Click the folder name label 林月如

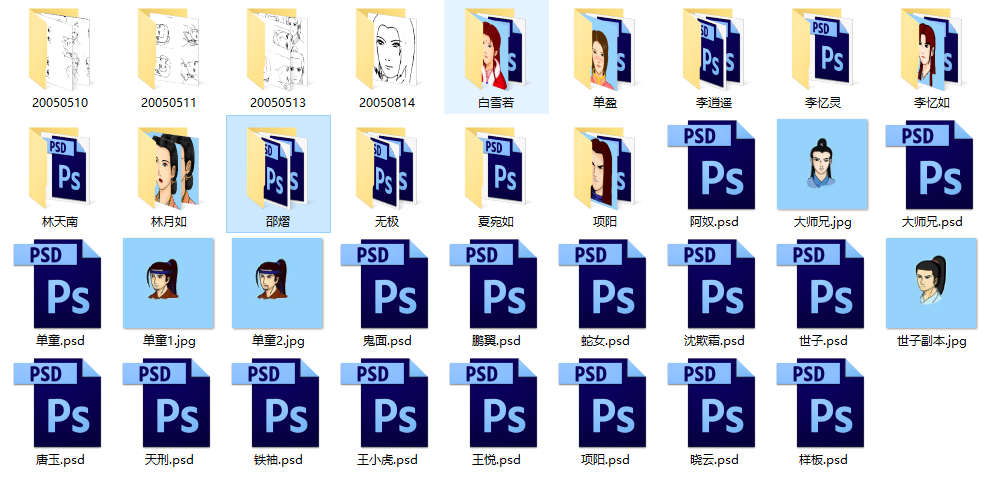click(169, 222)
